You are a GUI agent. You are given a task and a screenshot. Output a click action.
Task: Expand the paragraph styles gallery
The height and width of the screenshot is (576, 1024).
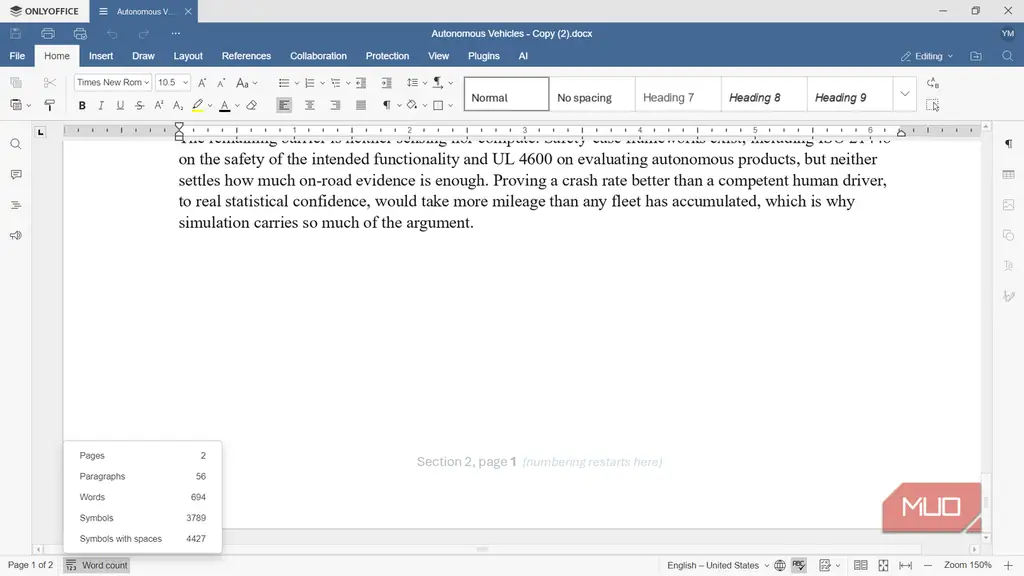904,94
